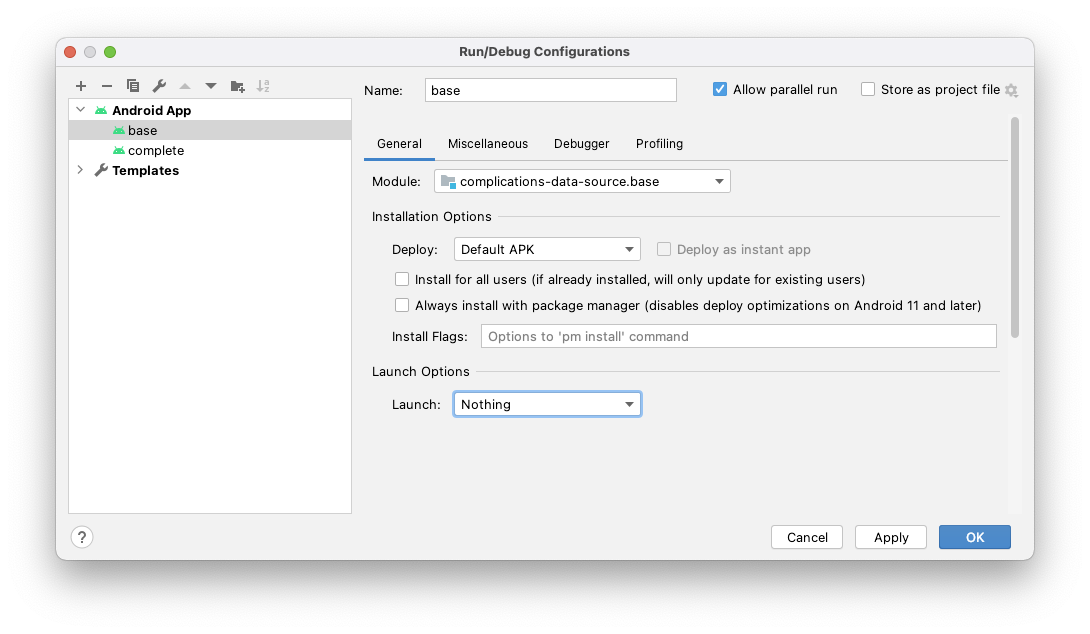1090x634 pixels.
Task: Click the Apply button
Action: (x=890, y=537)
